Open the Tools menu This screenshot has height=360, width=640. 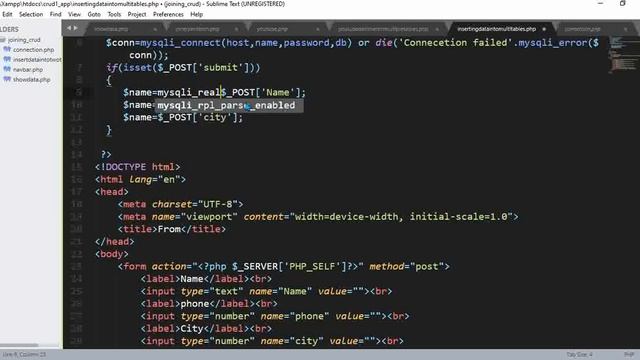pyautogui.click(x=114, y=14)
